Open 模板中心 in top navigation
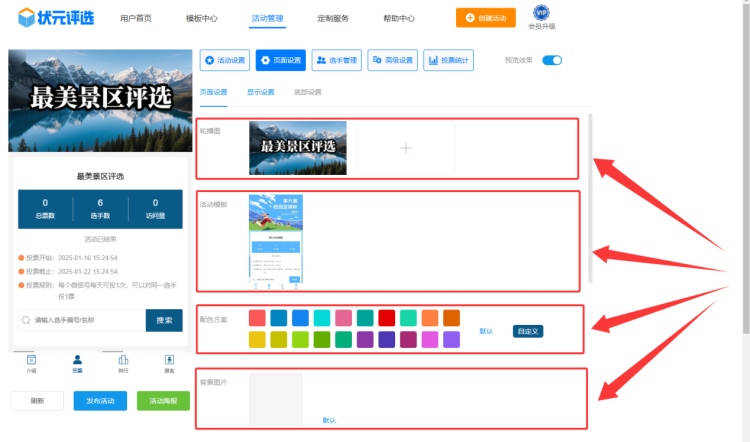 (x=201, y=18)
